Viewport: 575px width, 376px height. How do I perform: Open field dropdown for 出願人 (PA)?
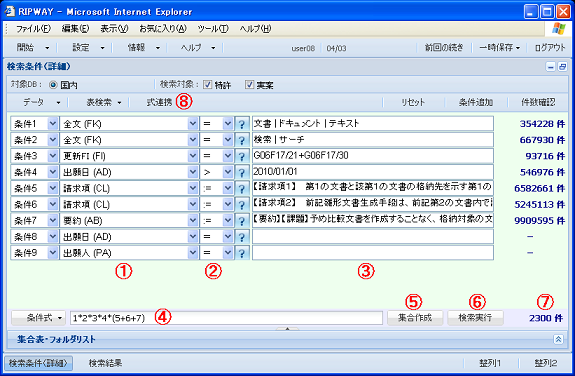(x=193, y=253)
